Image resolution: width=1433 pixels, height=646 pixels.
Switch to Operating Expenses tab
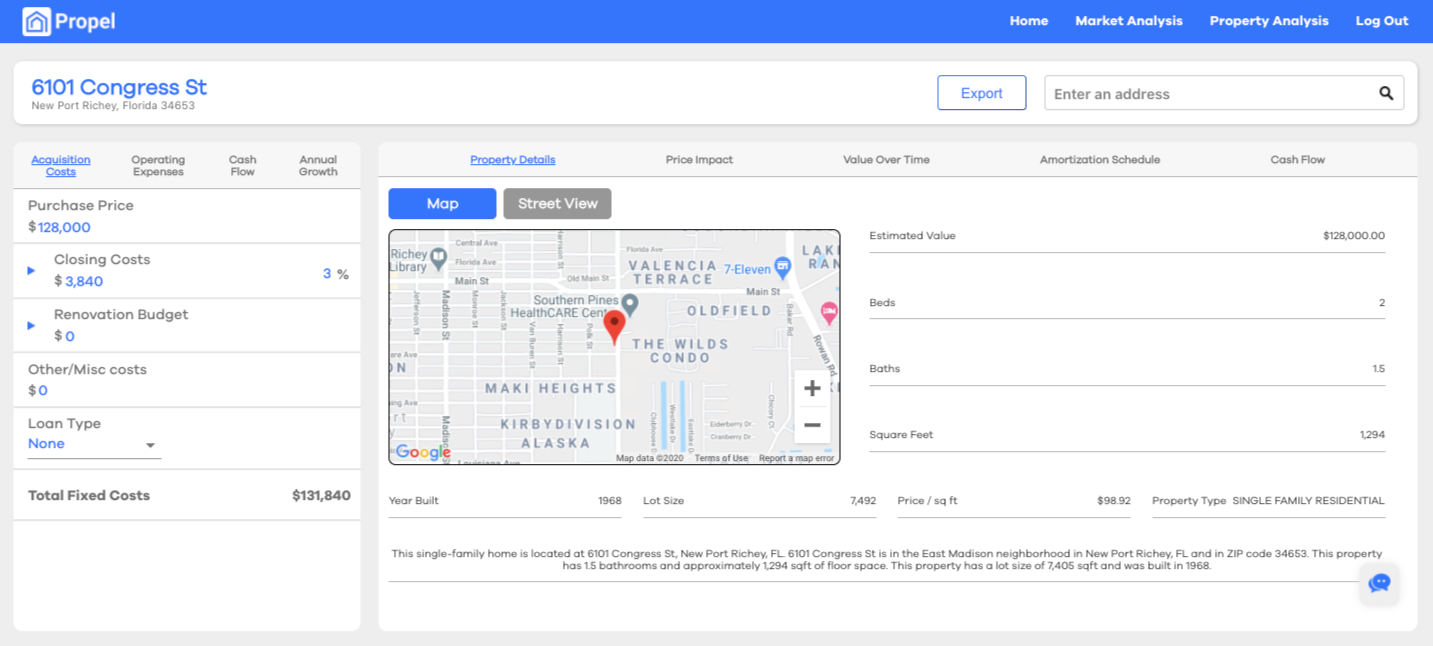pyautogui.click(x=158, y=166)
